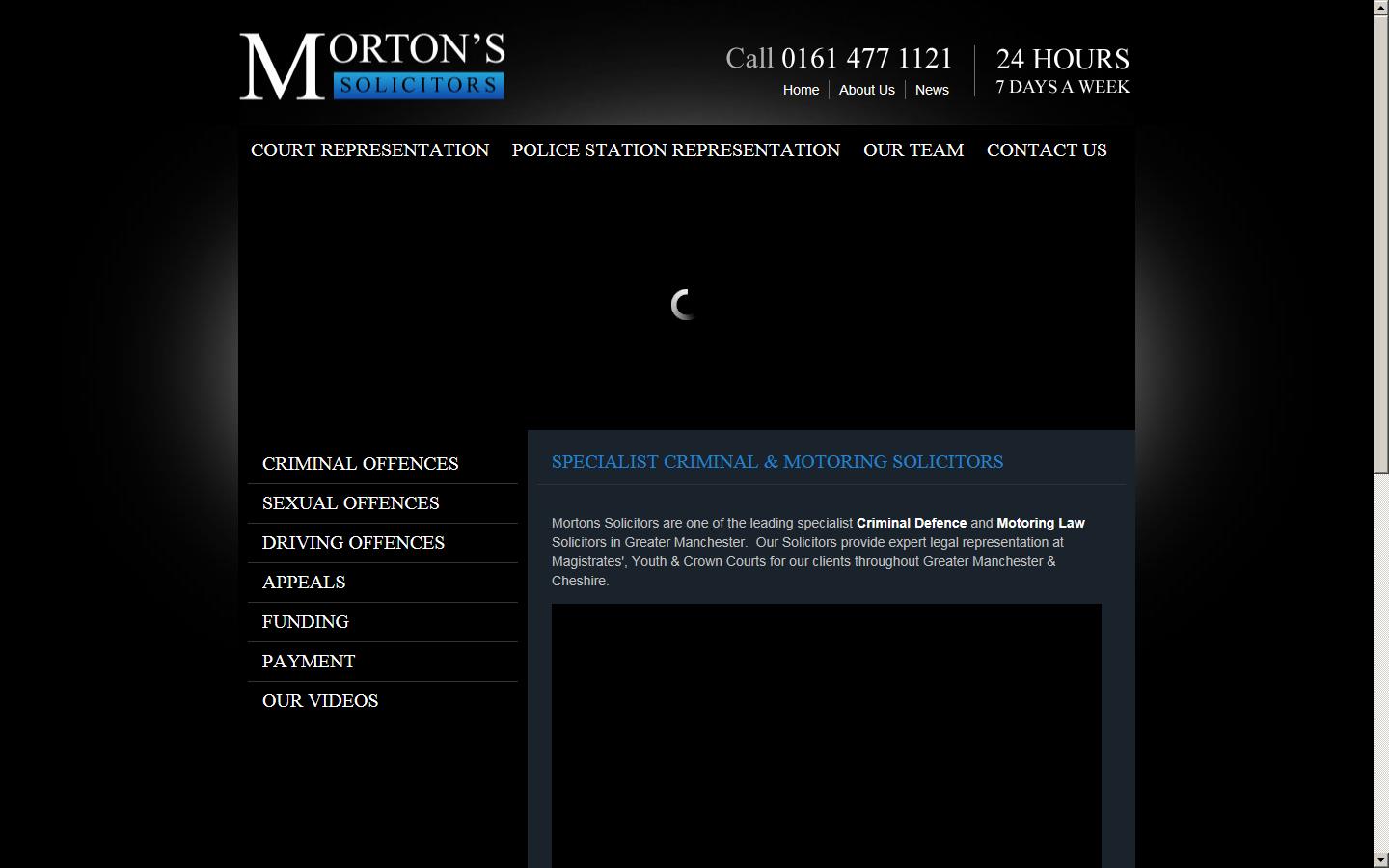
Task: View the Appeals page
Action: click(303, 582)
